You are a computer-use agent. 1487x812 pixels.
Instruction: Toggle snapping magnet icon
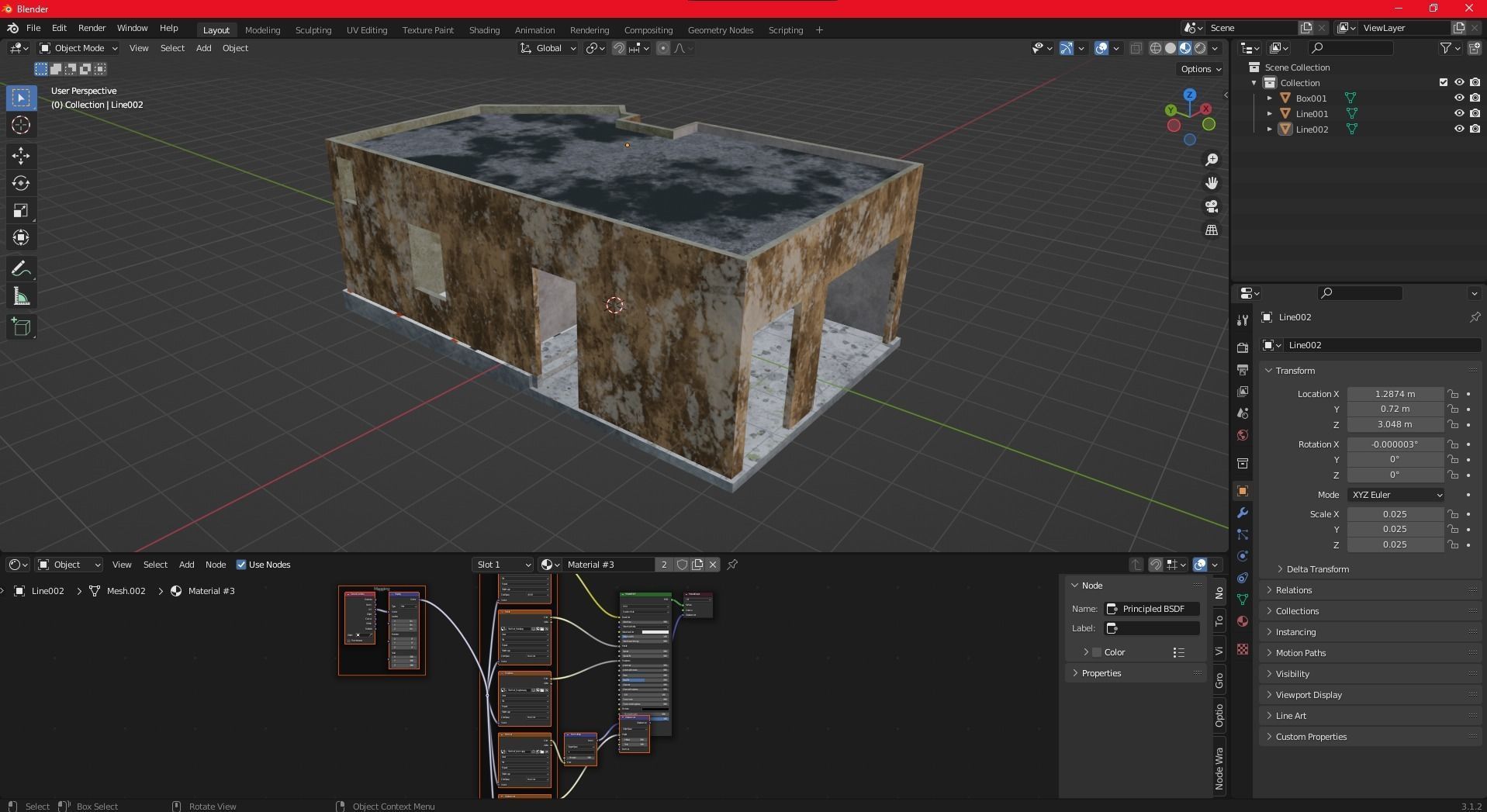point(618,48)
